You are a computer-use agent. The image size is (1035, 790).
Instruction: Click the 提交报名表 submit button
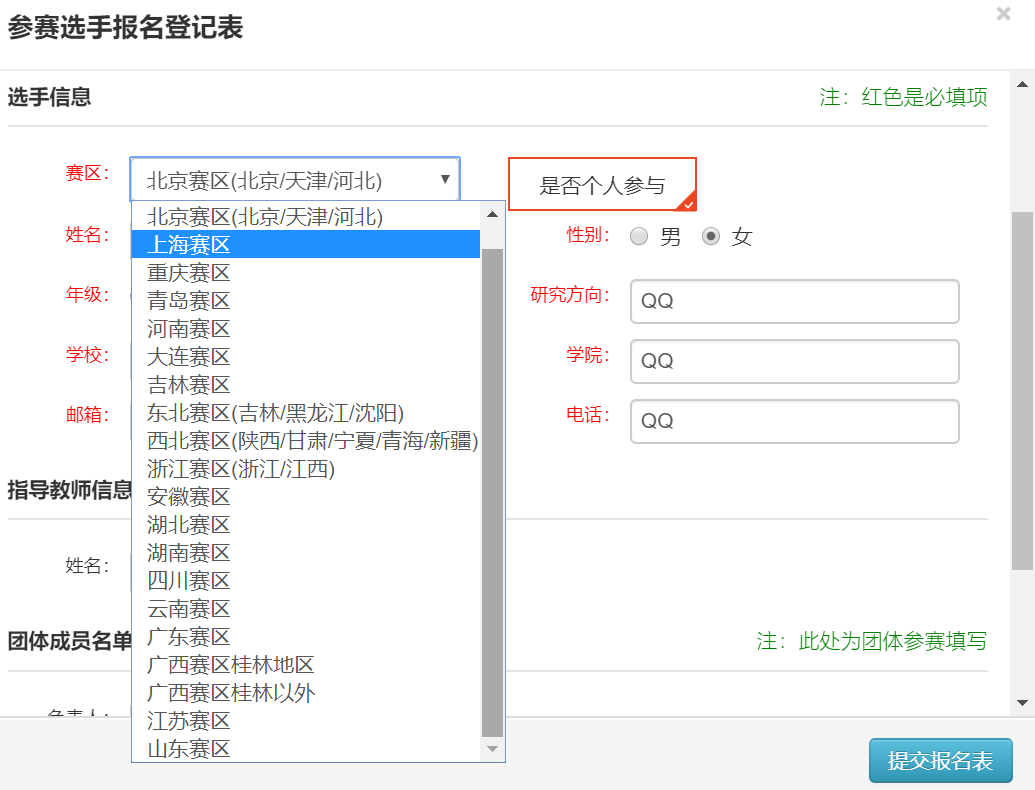[940, 761]
